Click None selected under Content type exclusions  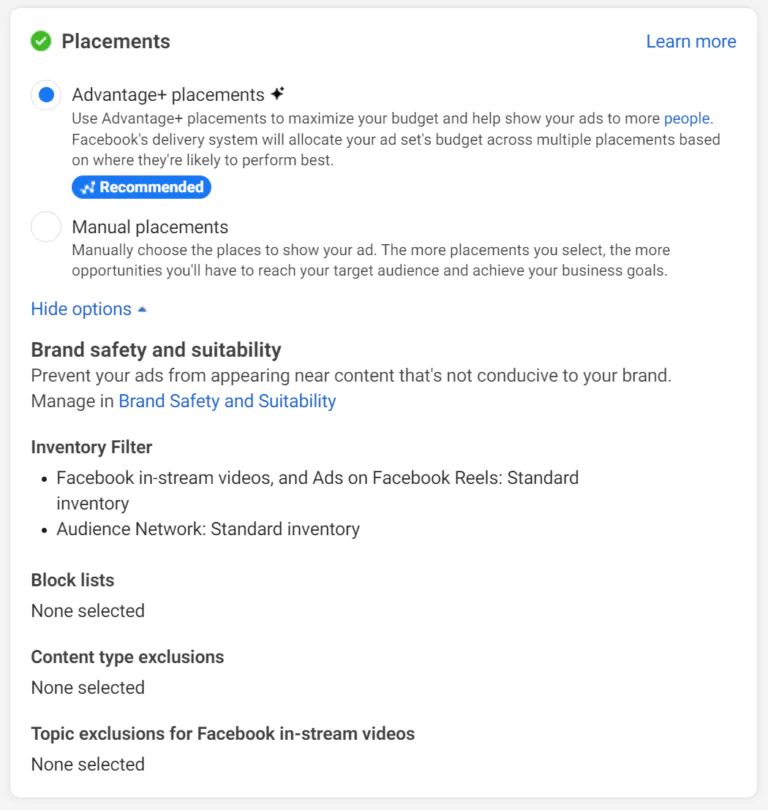click(88, 687)
